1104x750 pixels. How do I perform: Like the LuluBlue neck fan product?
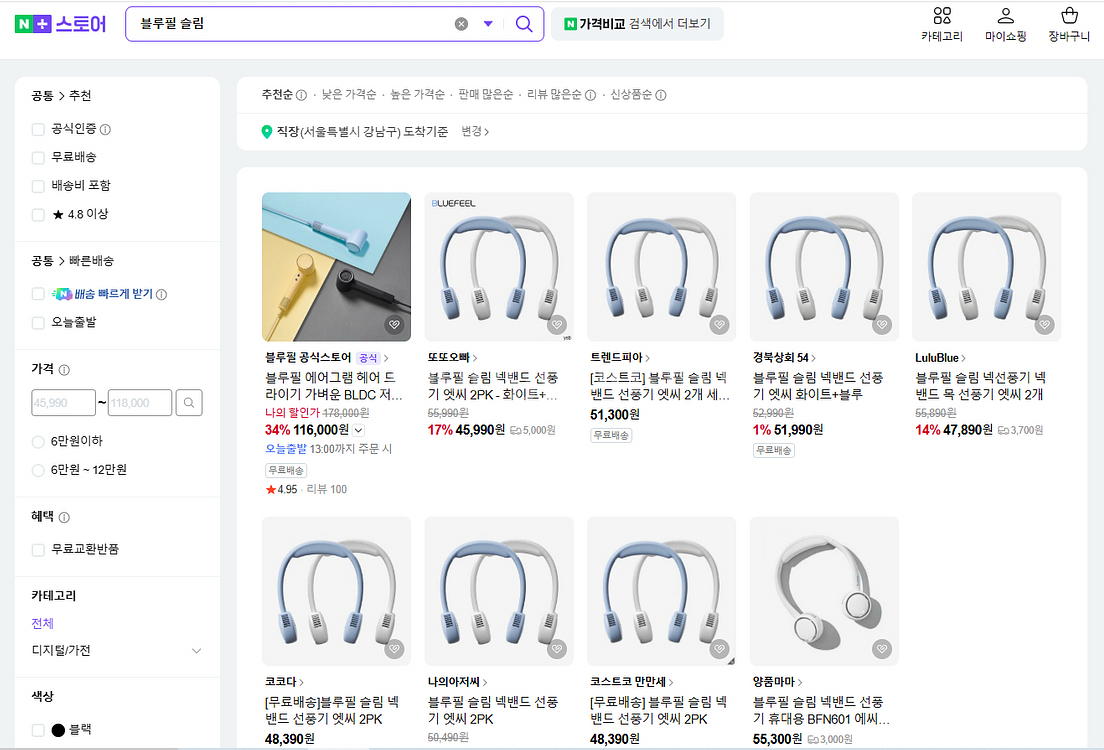click(x=1044, y=325)
